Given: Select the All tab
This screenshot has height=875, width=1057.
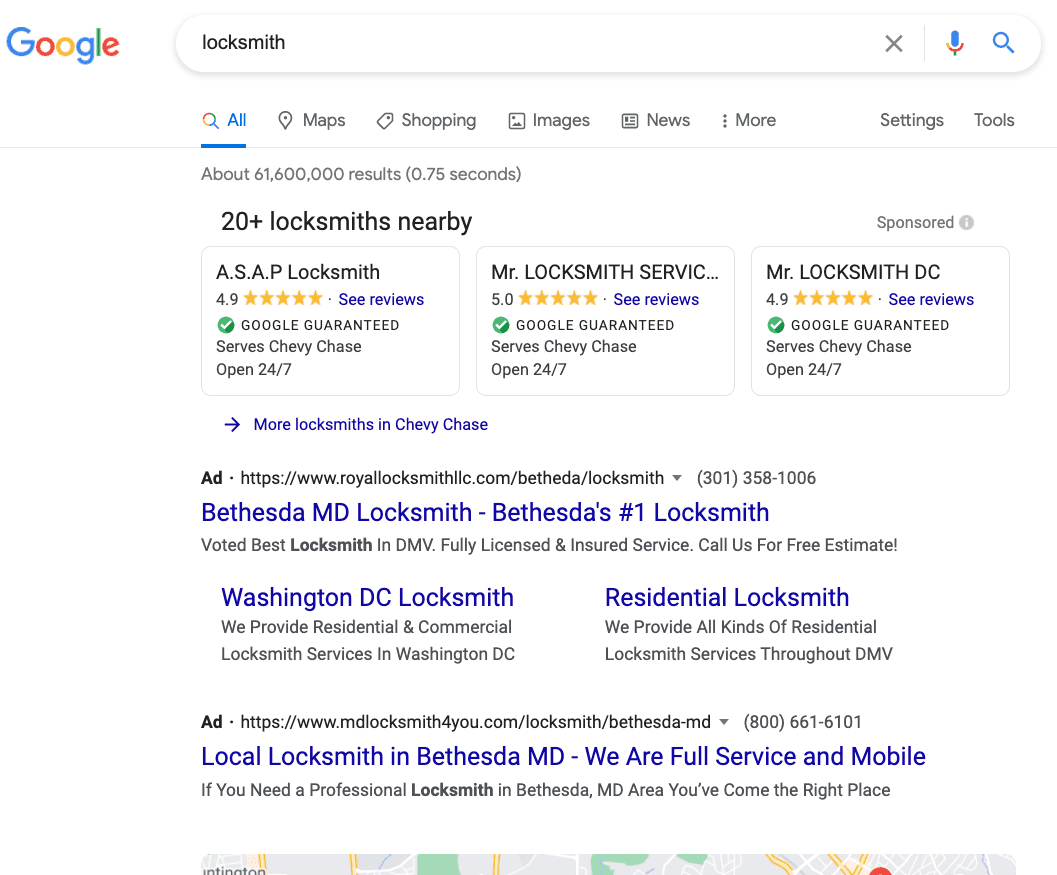Looking at the screenshot, I should [224, 121].
